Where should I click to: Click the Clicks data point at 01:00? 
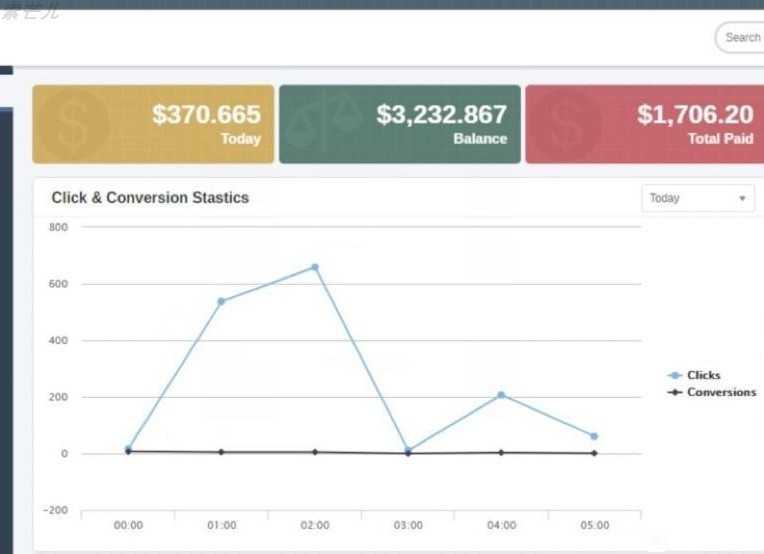point(221,302)
